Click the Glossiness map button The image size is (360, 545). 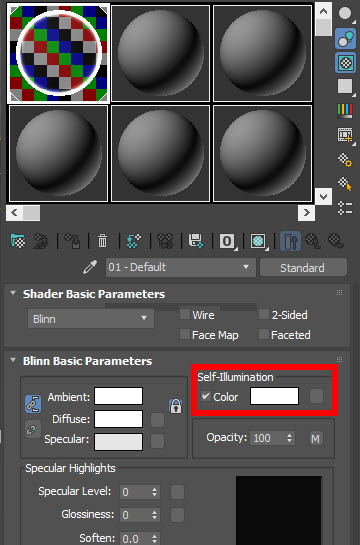(x=177, y=515)
